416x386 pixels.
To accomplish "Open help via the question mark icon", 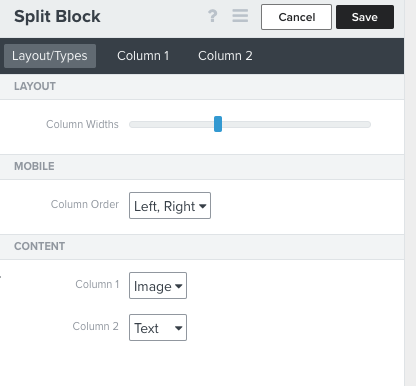I will (212, 16).
